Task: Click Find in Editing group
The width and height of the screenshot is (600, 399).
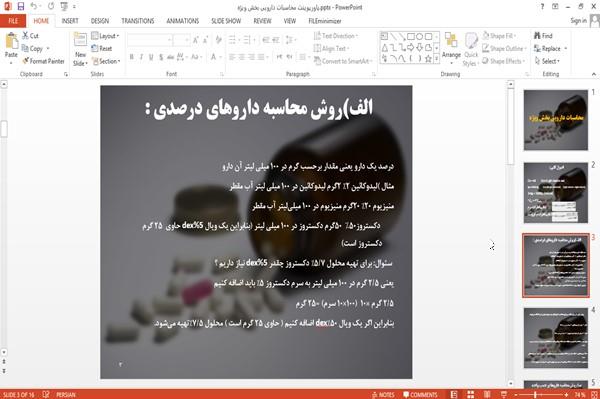Action: (x=543, y=36)
